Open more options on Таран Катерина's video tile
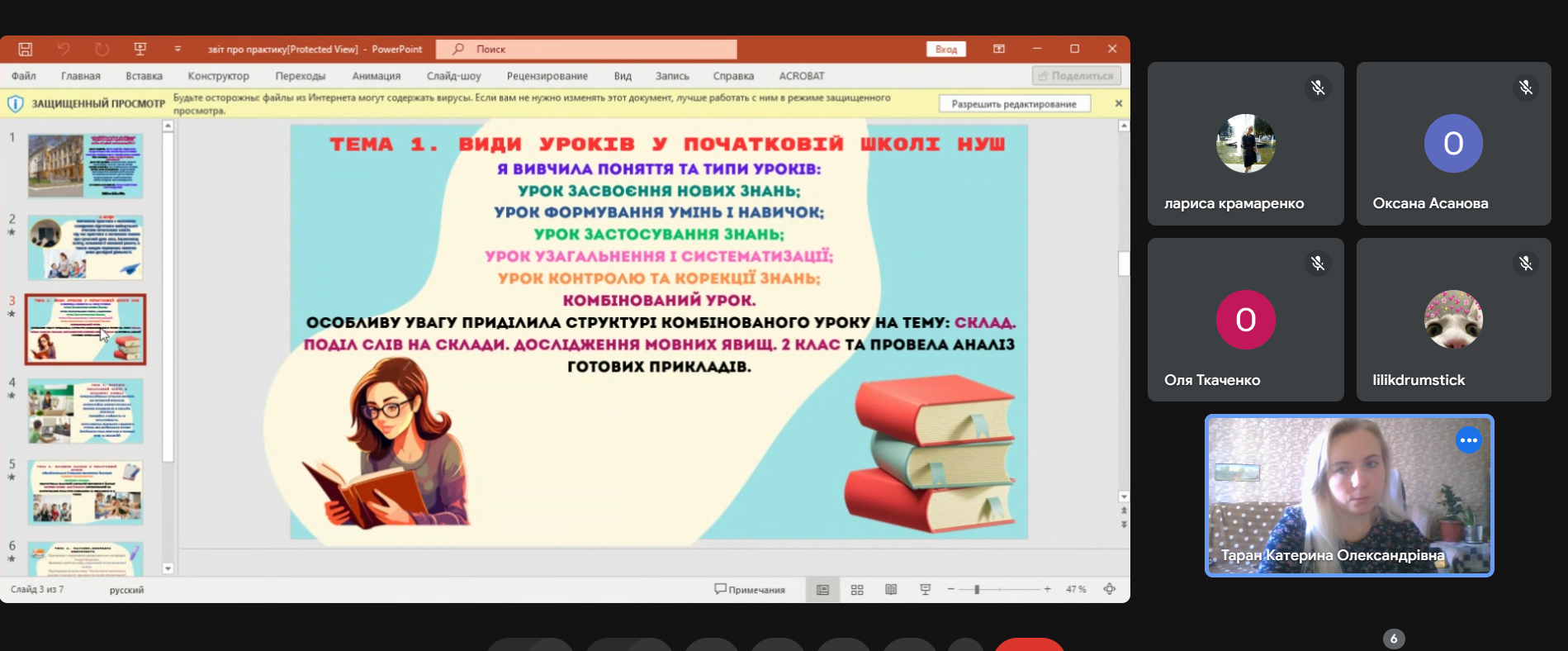Image resolution: width=1568 pixels, height=651 pixels. (1468, 440)
